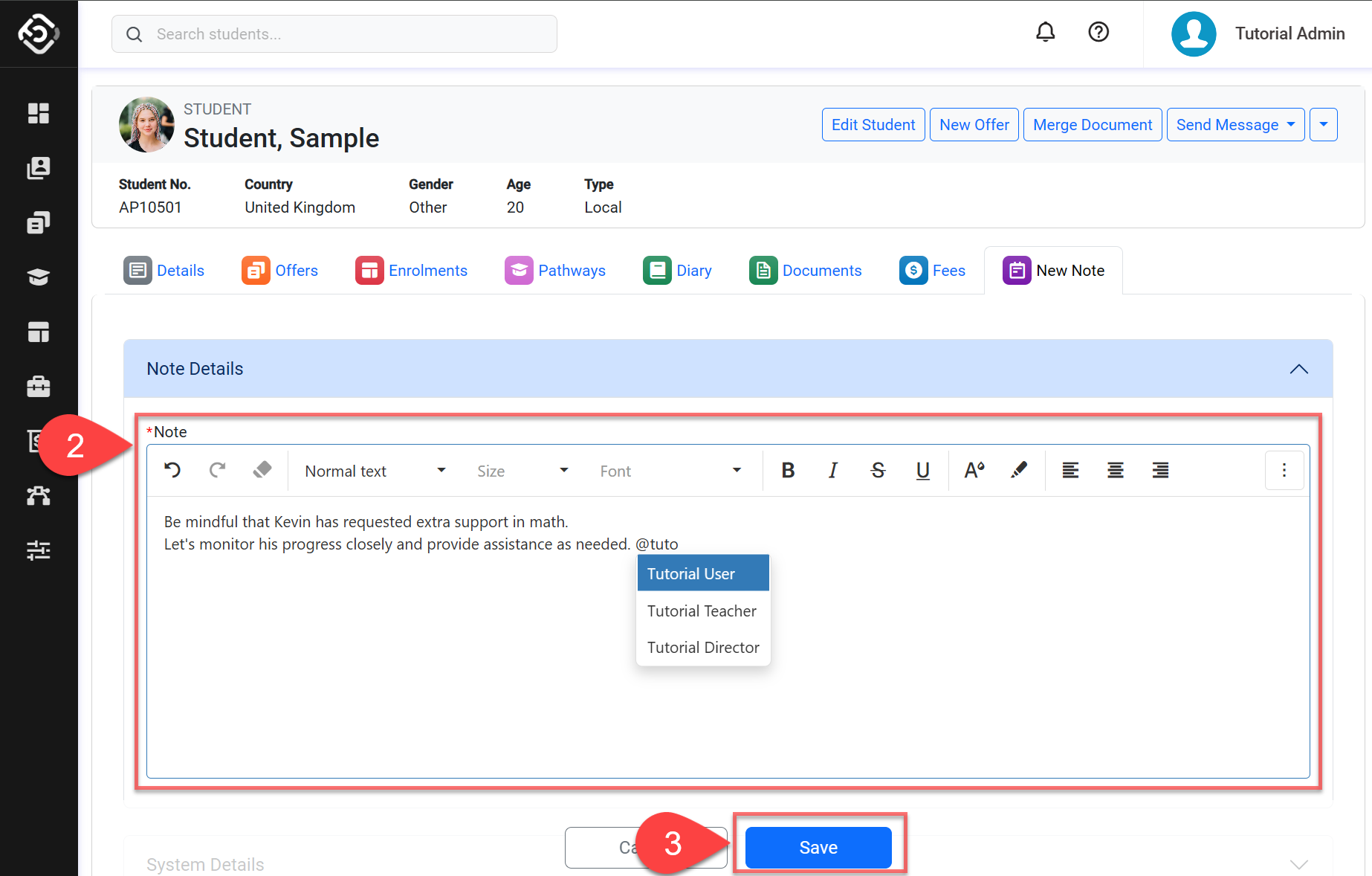Click the redo arrow in editor toolbar
1372x876 pixels.
tap(217, 470)
